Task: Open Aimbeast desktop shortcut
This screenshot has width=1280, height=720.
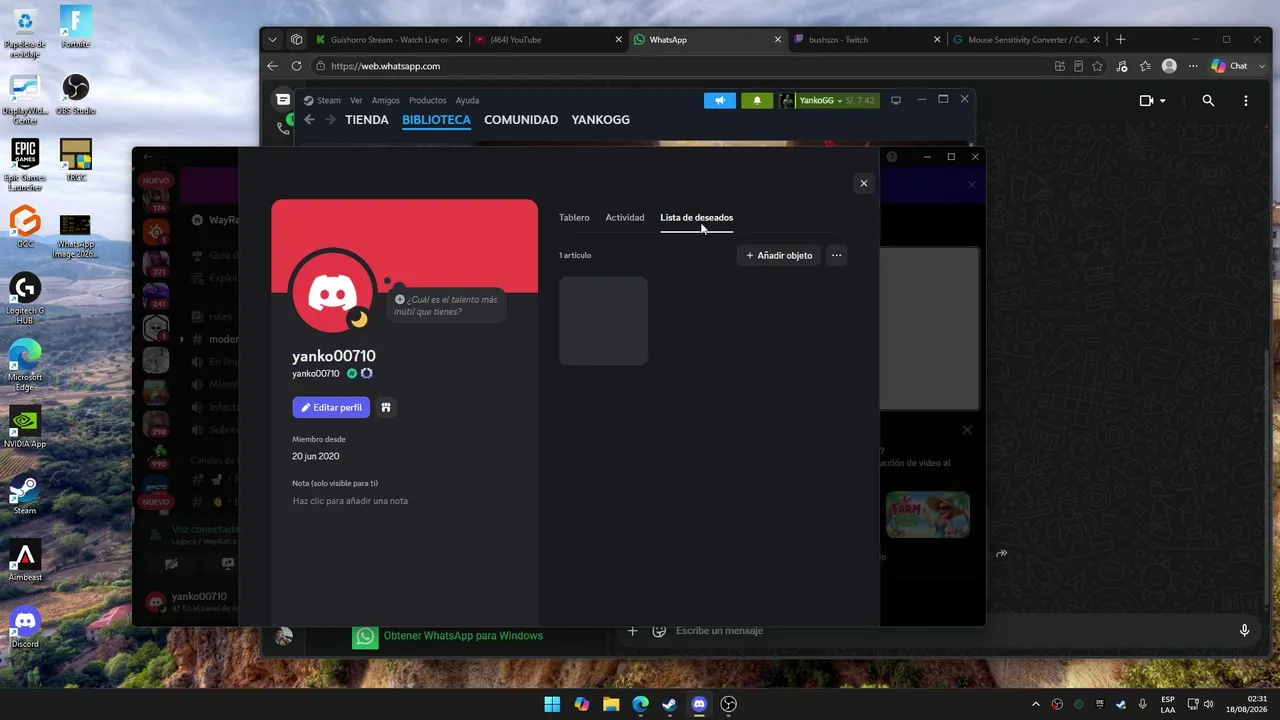Action: point(25,560)
